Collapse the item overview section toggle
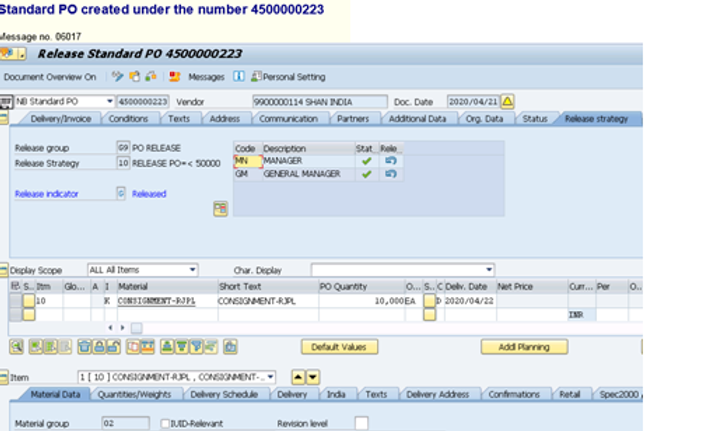704x431 pixels. point(4,270)
